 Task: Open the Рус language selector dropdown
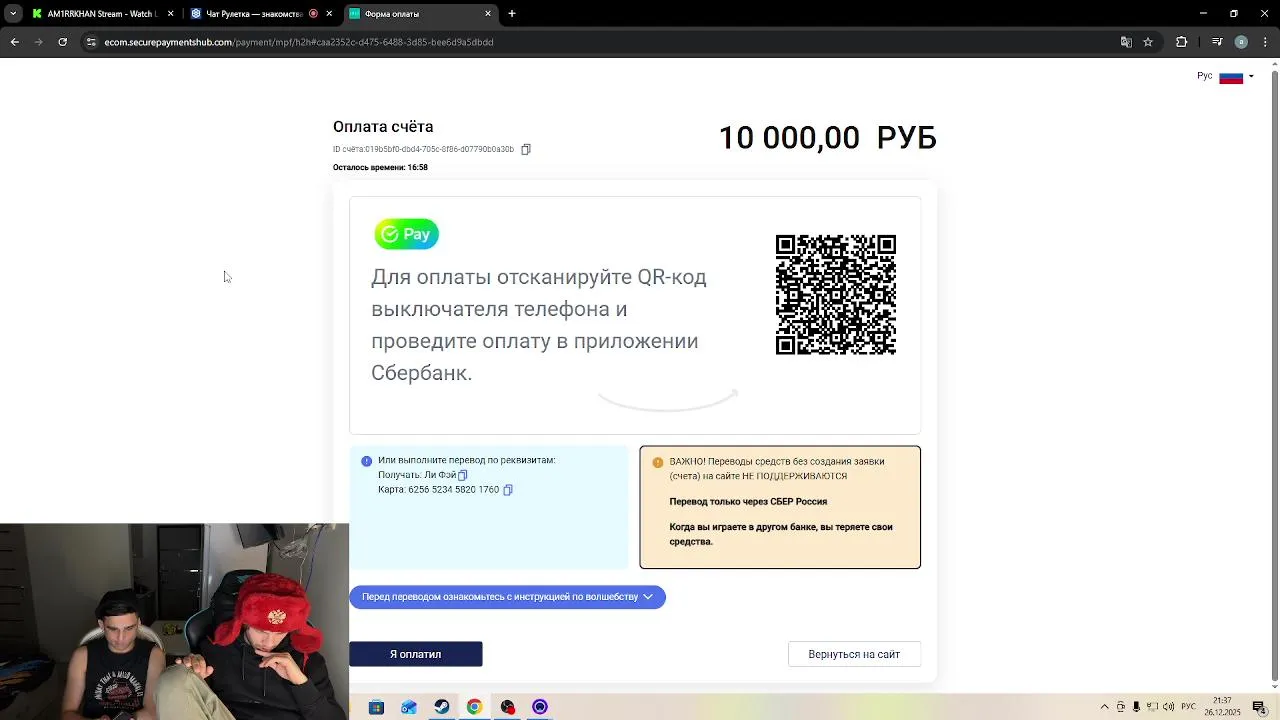[1226, 77]
